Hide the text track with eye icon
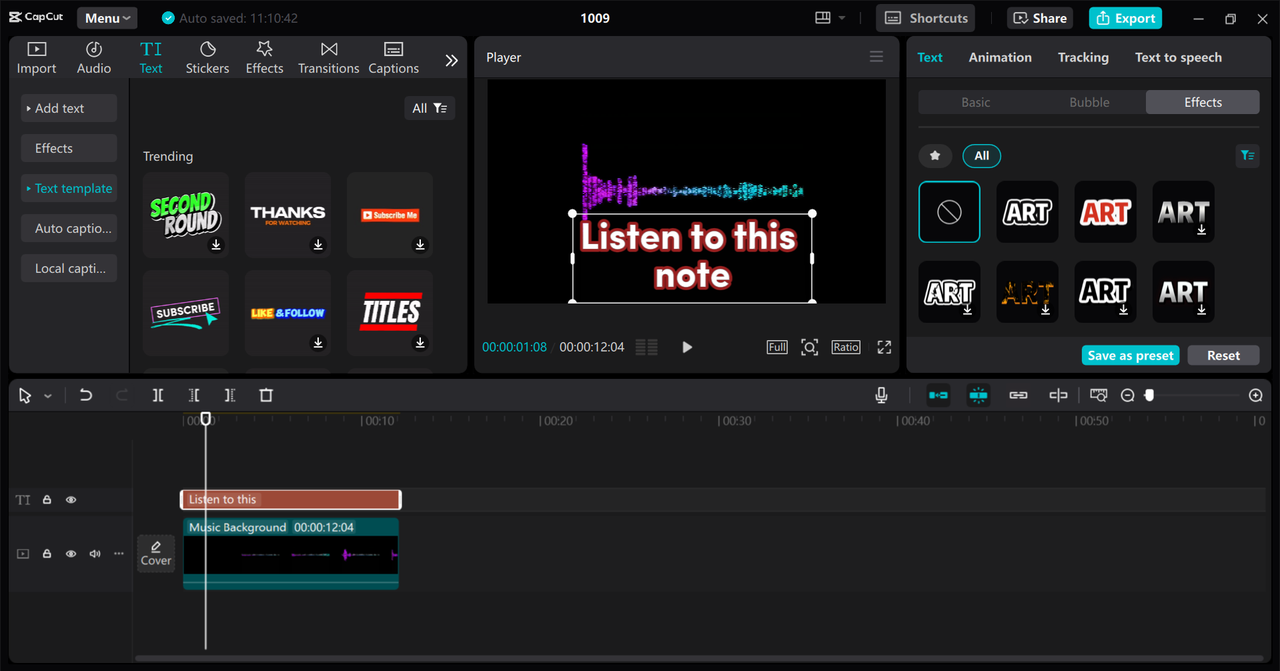1280x671 pixels. 71,500
